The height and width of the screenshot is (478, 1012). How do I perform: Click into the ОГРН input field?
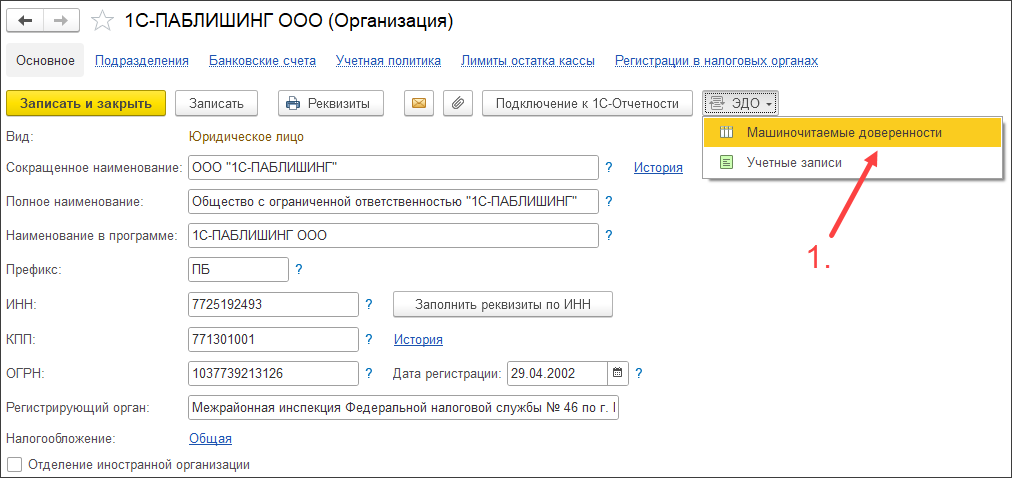tap(272, 373)
